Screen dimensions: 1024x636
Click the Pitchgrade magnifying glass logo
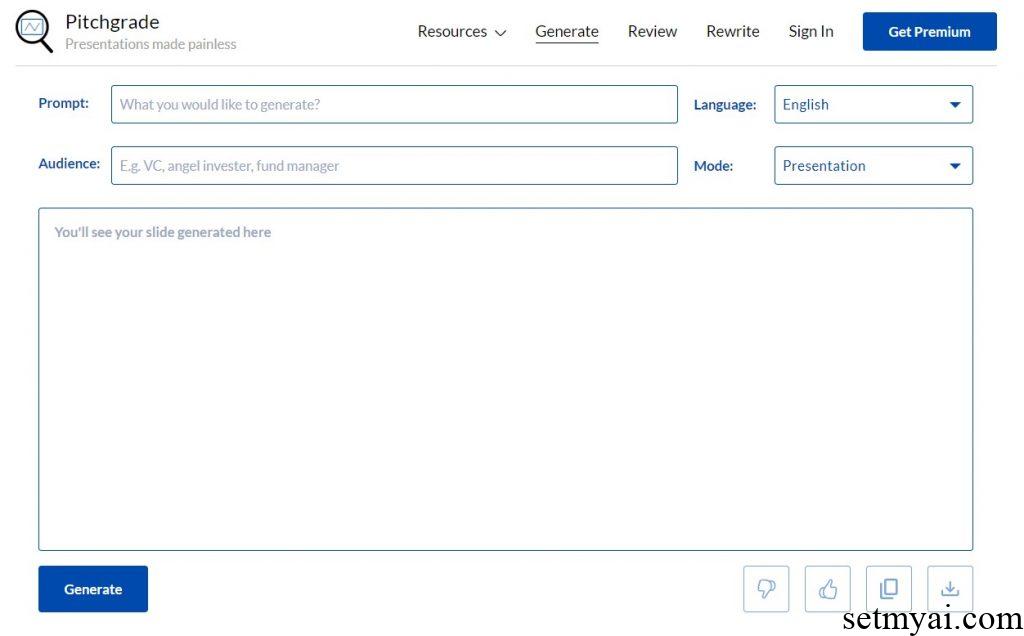(33, 31)
